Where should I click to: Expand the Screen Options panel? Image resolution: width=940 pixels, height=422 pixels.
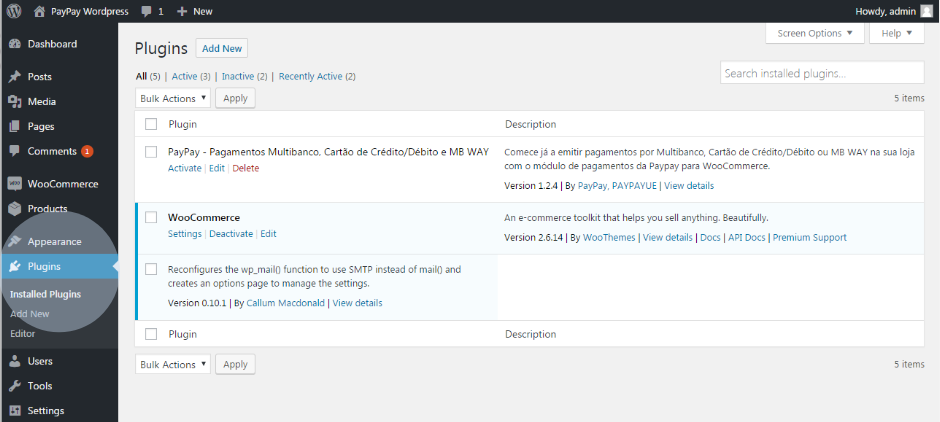click(x=815, y=34)
